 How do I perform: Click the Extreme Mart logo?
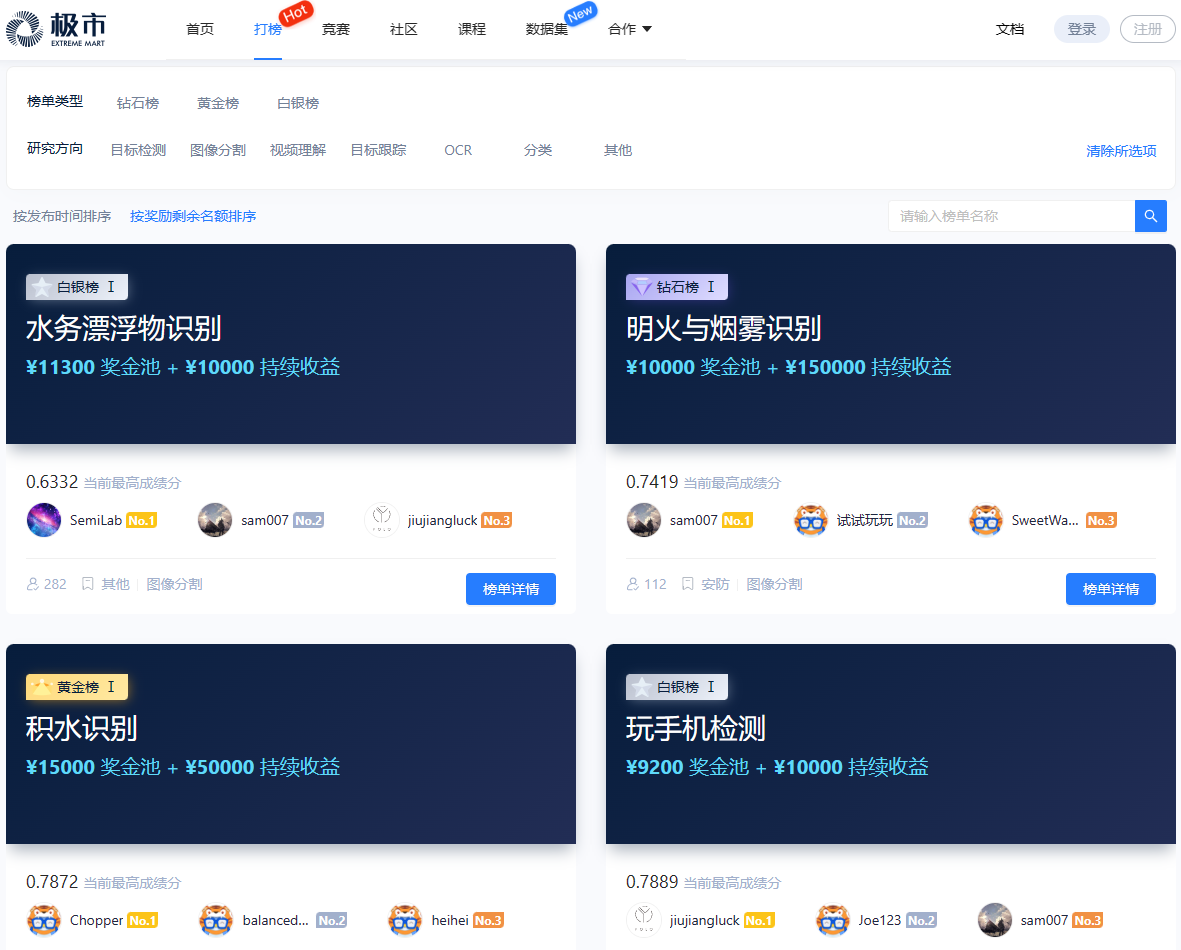point(55,30)
